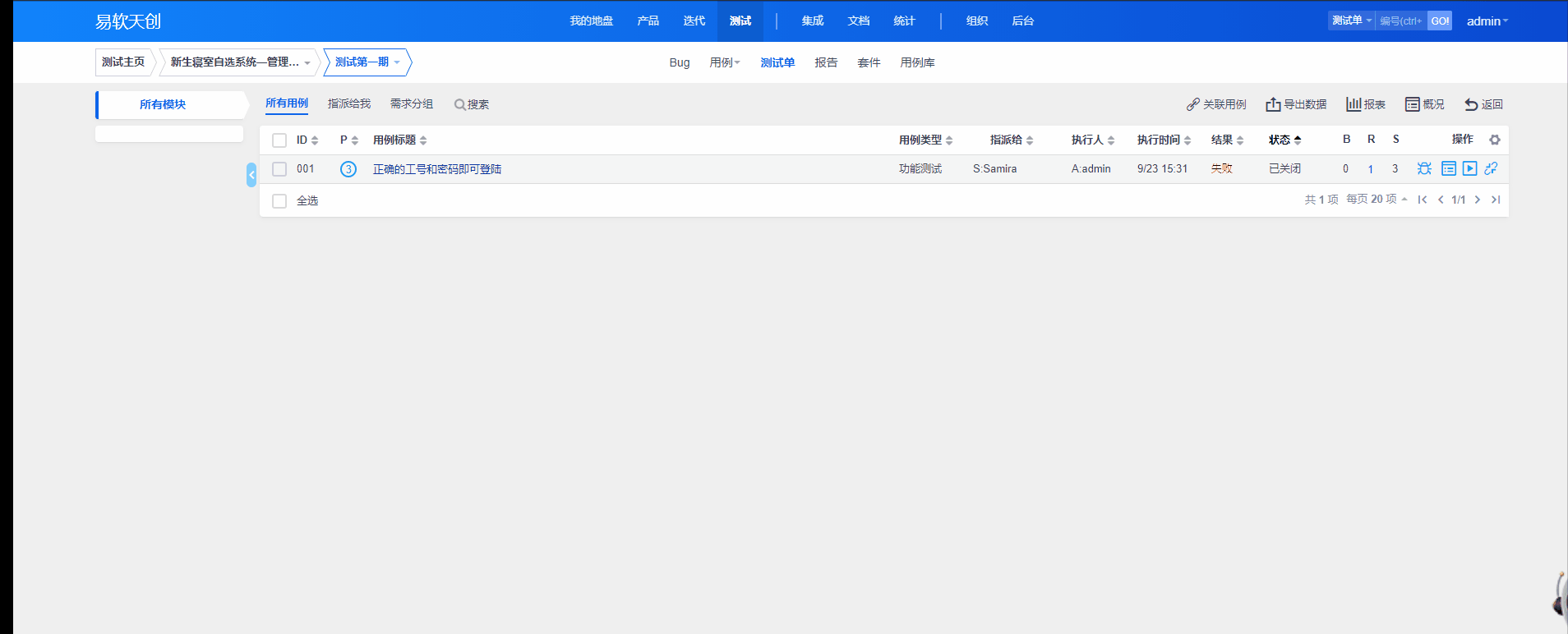Viewport: 1568px width, 634px height.
Task: Select 指派给我 tab
Action: pyautogui.click(x=349, y=103)
